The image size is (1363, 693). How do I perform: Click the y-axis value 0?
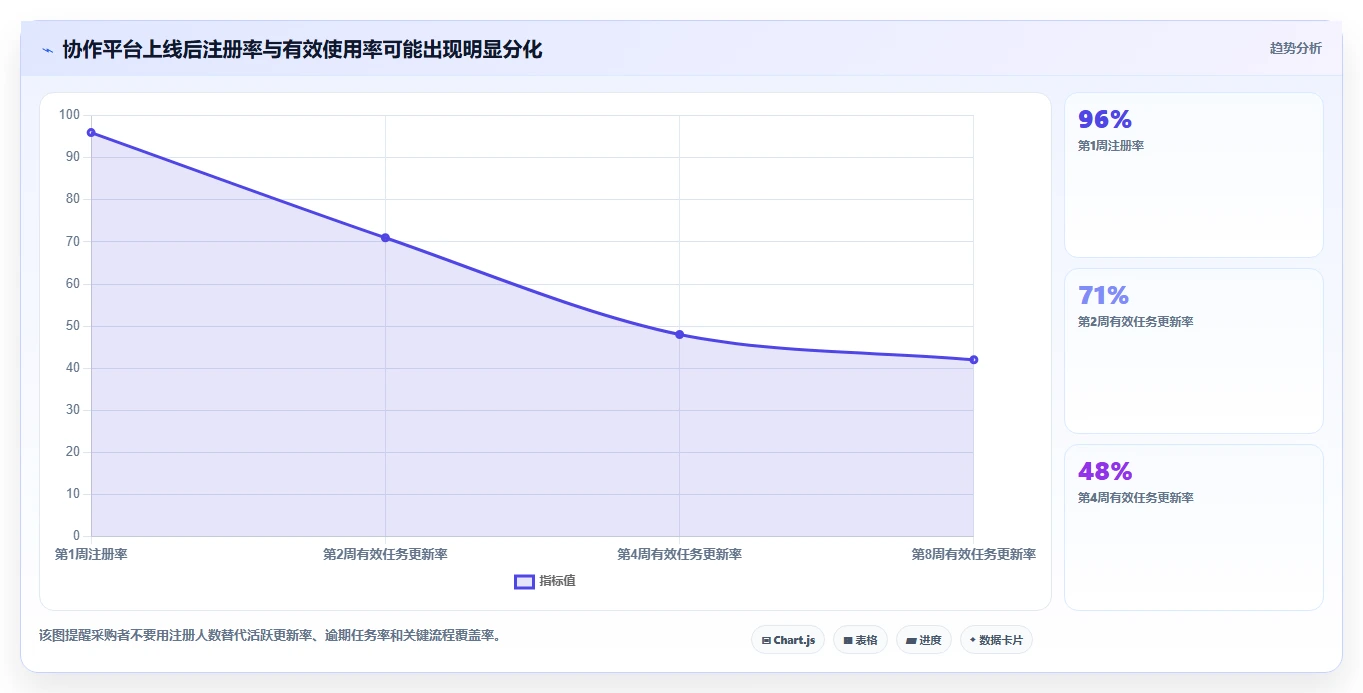[x=76, y=536]
